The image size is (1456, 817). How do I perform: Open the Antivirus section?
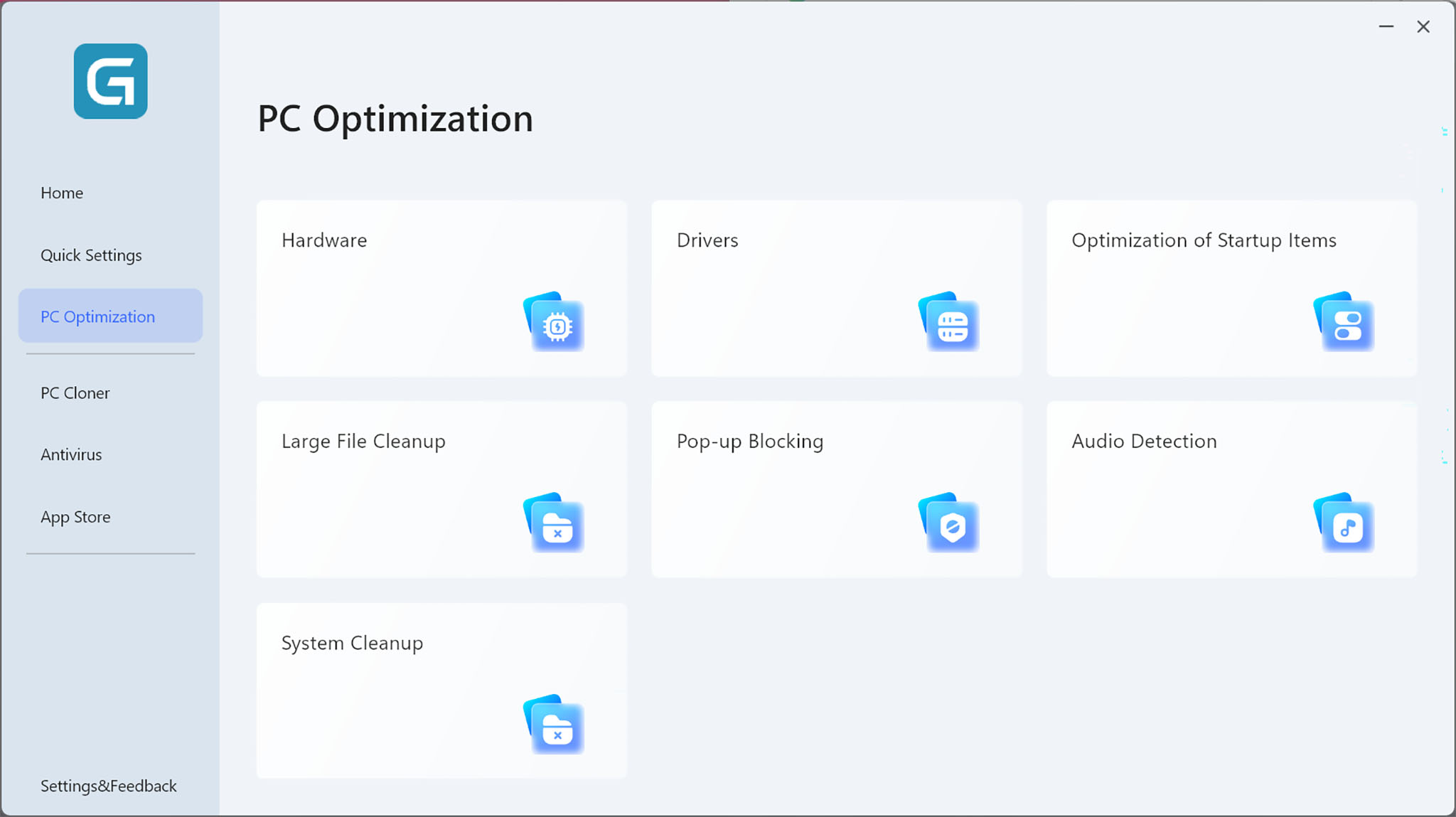point(71,454)
